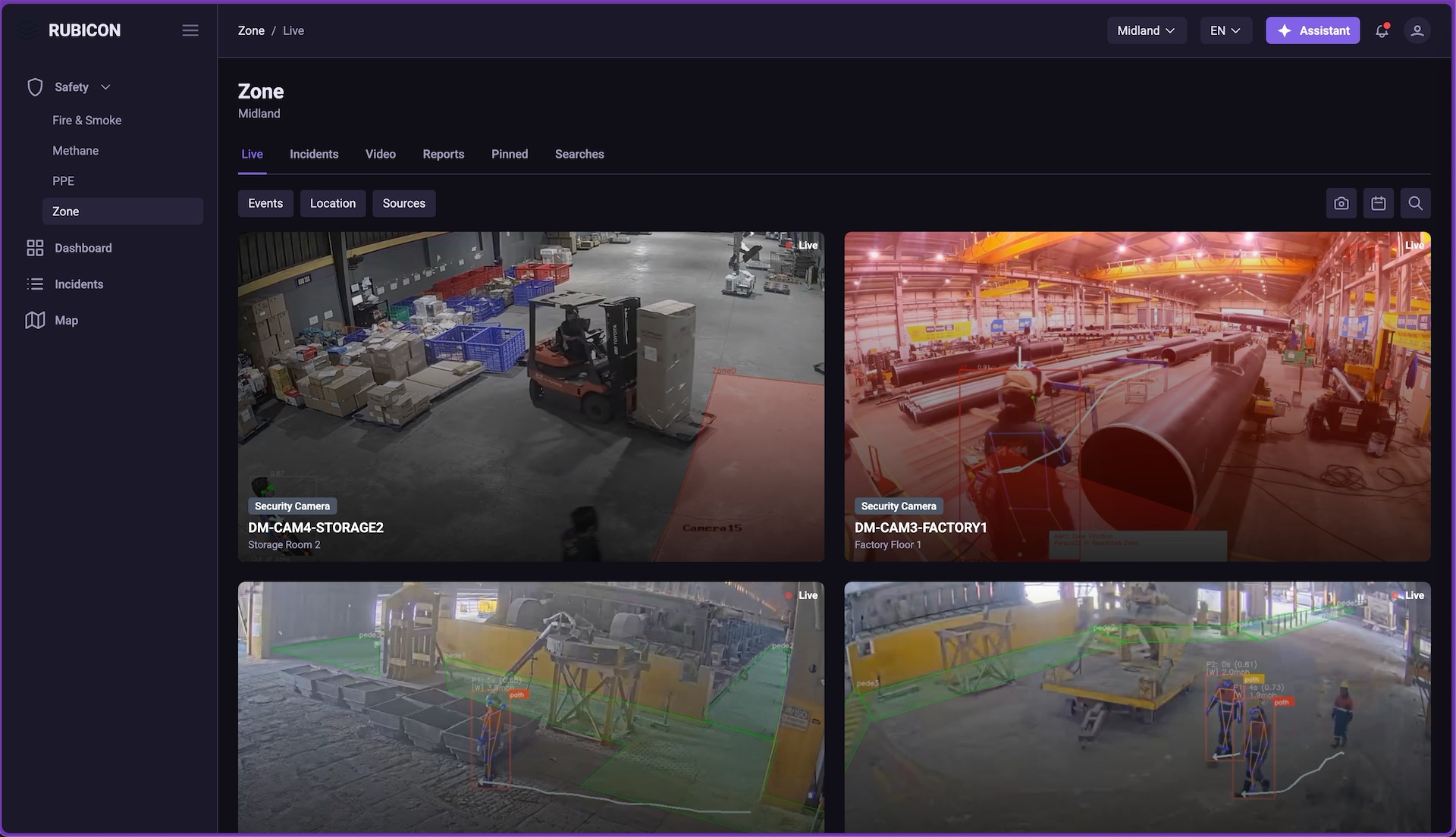The height and width of the screenshot is (837, 1456).
Task: Switch to the Pinned tab
Action: pos(510,154)
